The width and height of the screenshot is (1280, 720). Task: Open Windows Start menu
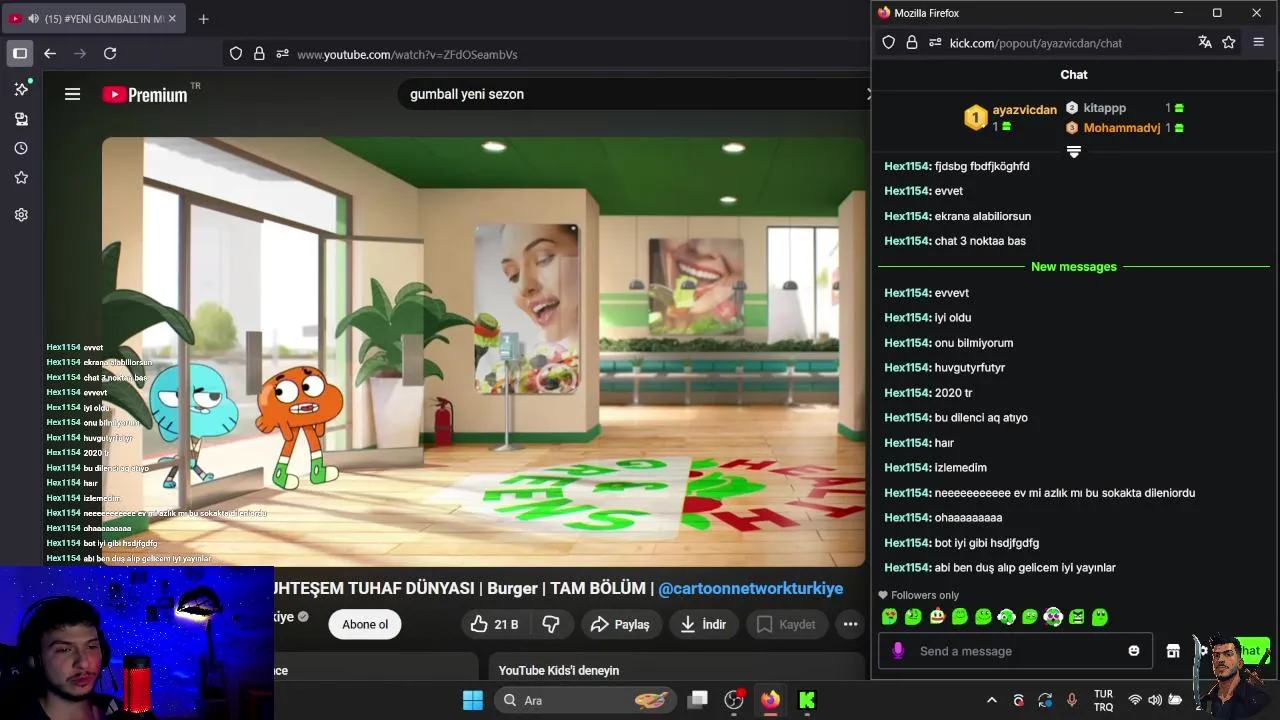(473, 700)
